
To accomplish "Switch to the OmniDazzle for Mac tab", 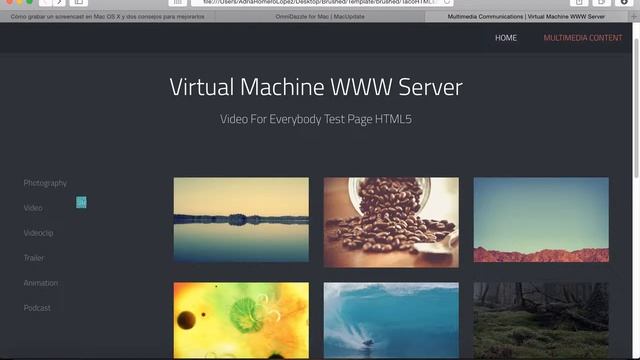I will click(x=320, y=17).
